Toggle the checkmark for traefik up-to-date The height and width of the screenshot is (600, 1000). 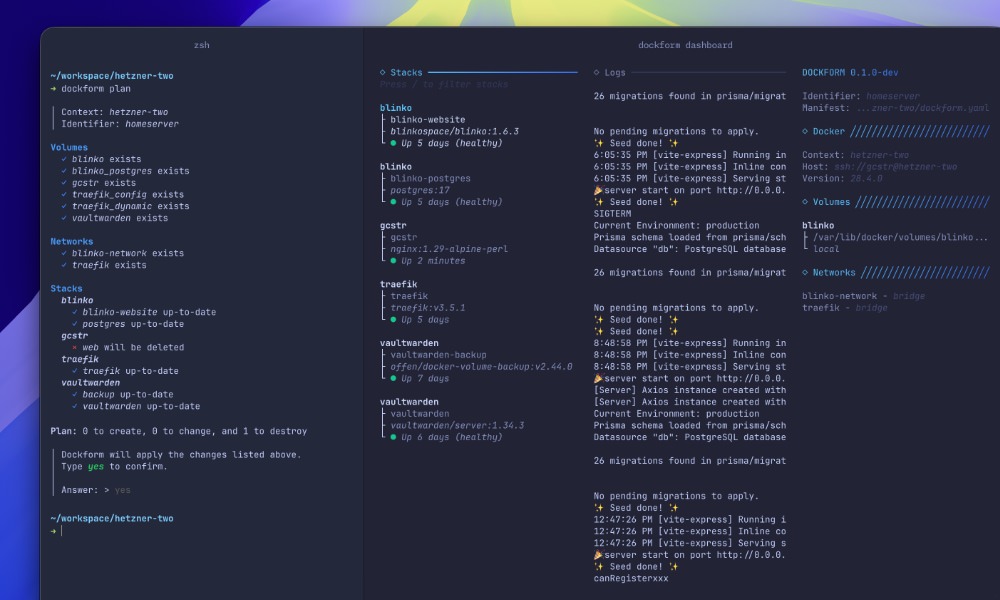click(75, 370)
